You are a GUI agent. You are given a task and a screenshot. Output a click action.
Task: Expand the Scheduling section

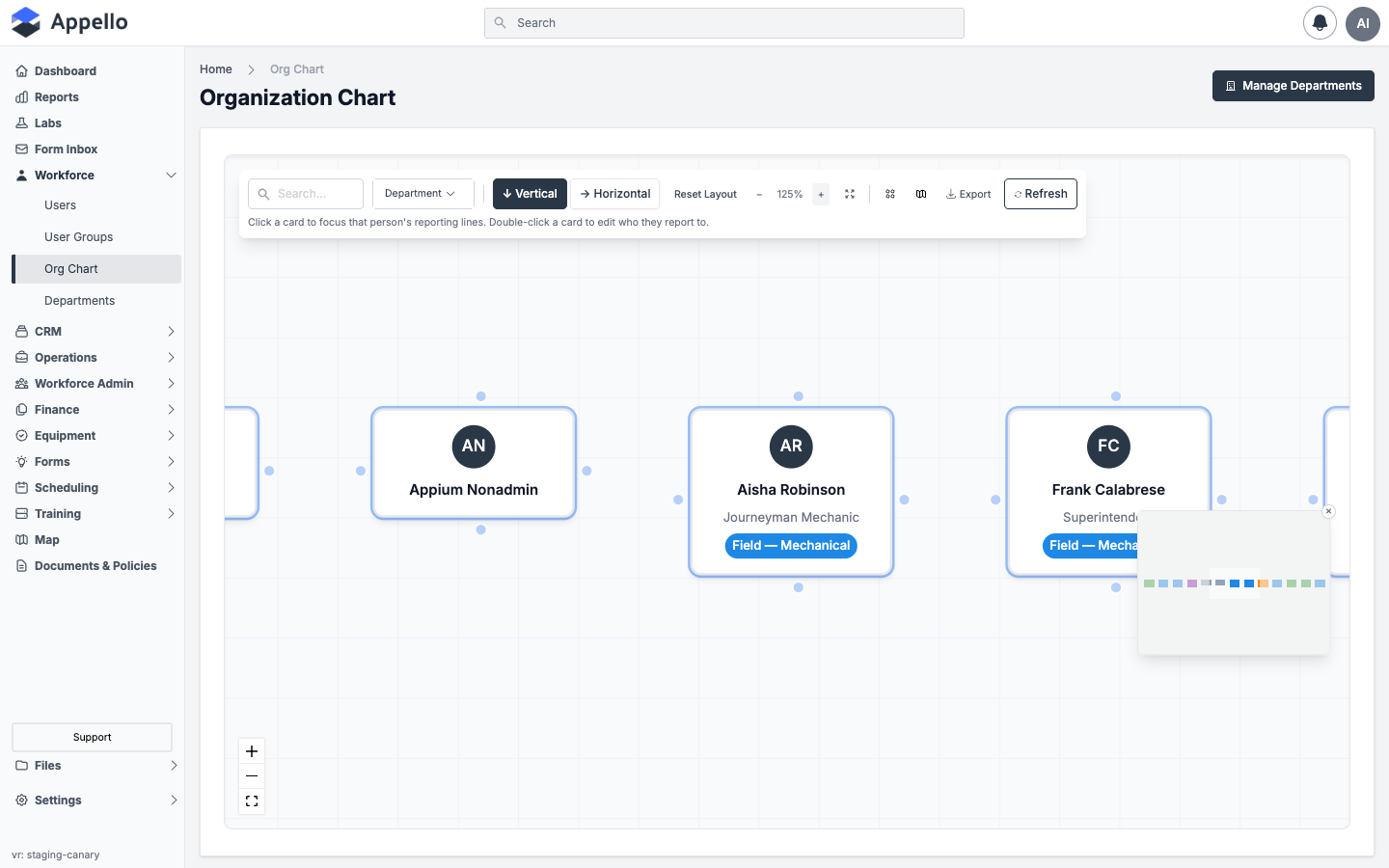point(96,488)
